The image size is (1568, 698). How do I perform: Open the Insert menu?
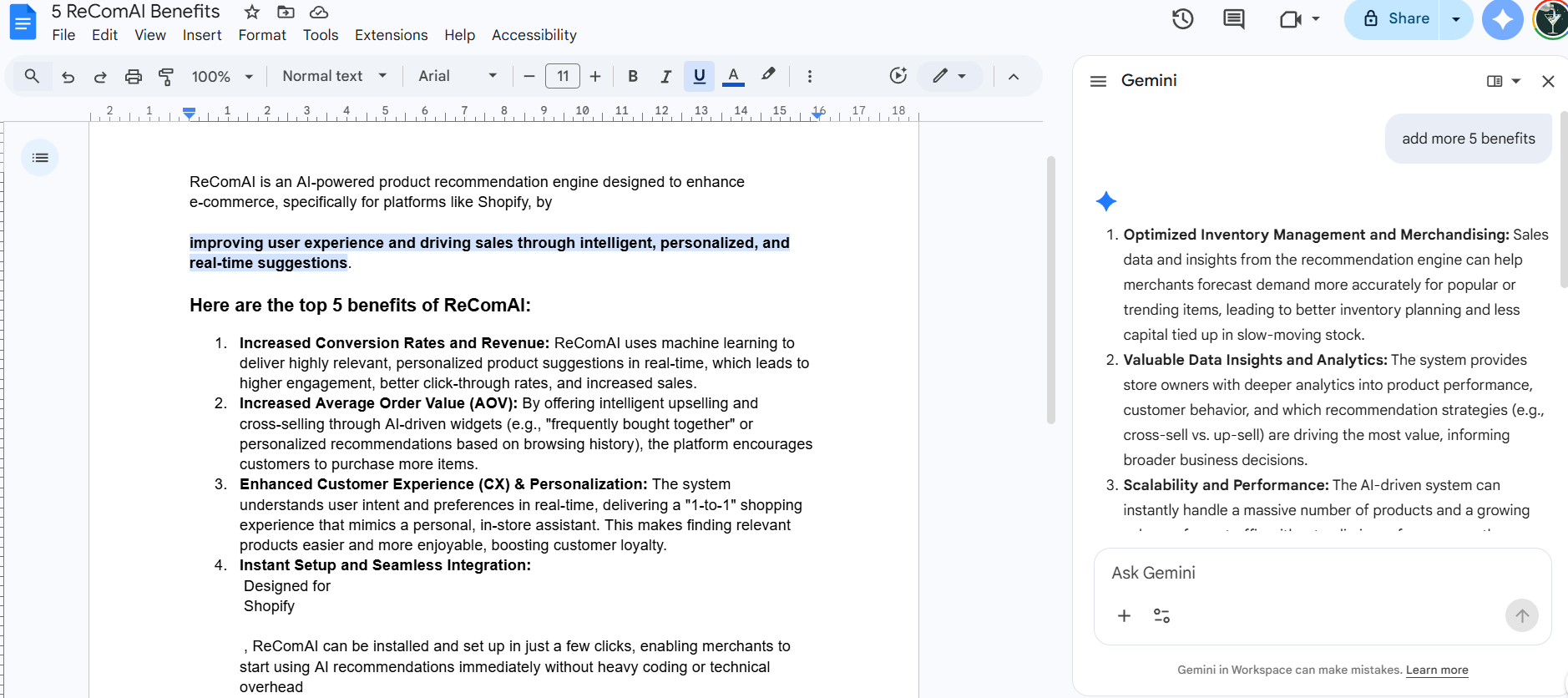click(202, 35)
